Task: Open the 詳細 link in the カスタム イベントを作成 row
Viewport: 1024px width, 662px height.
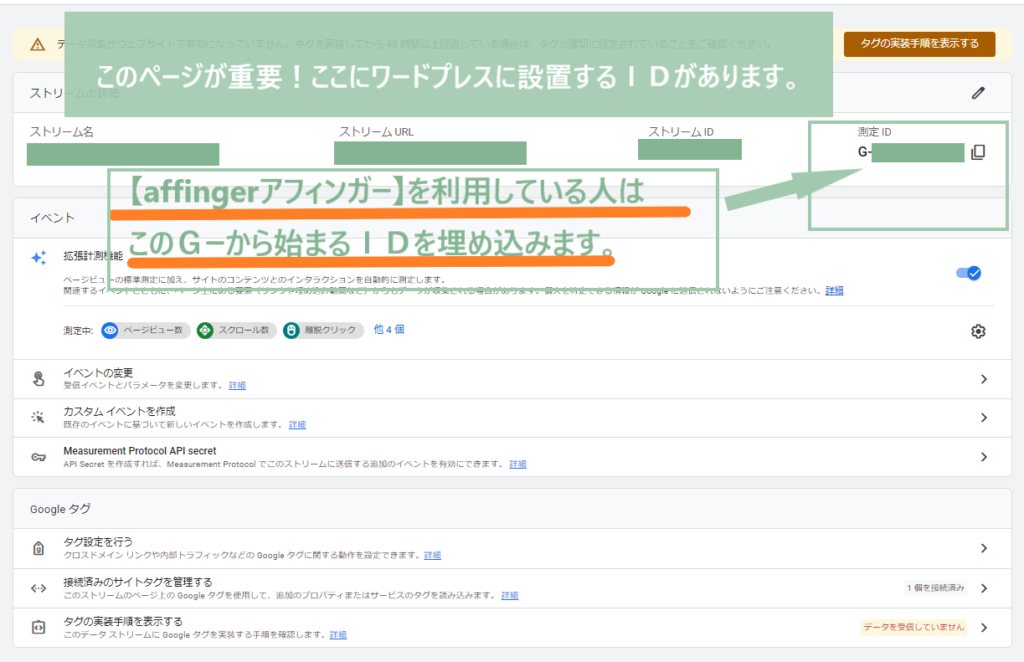Action: pos(297,424)
